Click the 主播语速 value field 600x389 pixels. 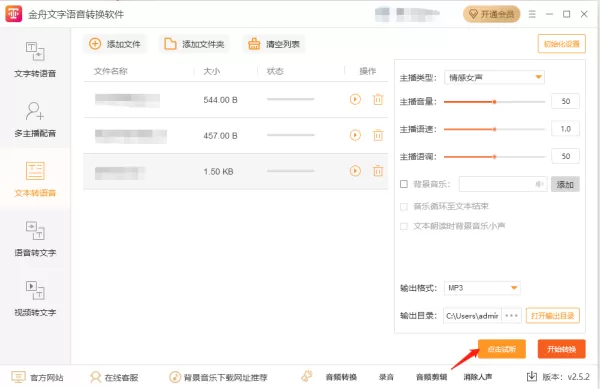coord(565,129)
